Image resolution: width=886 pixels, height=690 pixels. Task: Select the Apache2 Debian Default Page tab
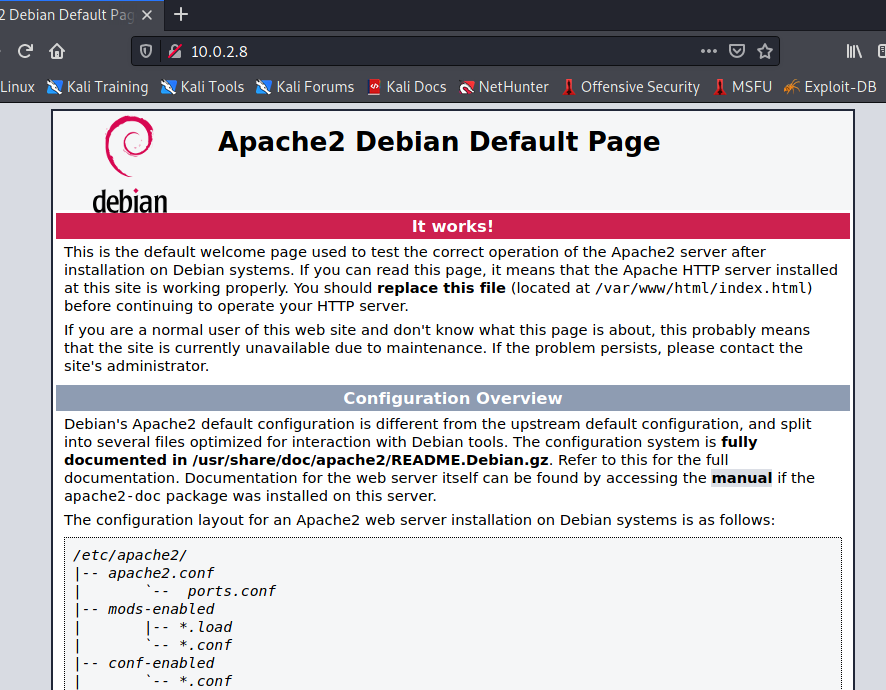pyautogui.click(x=68, y=15)
